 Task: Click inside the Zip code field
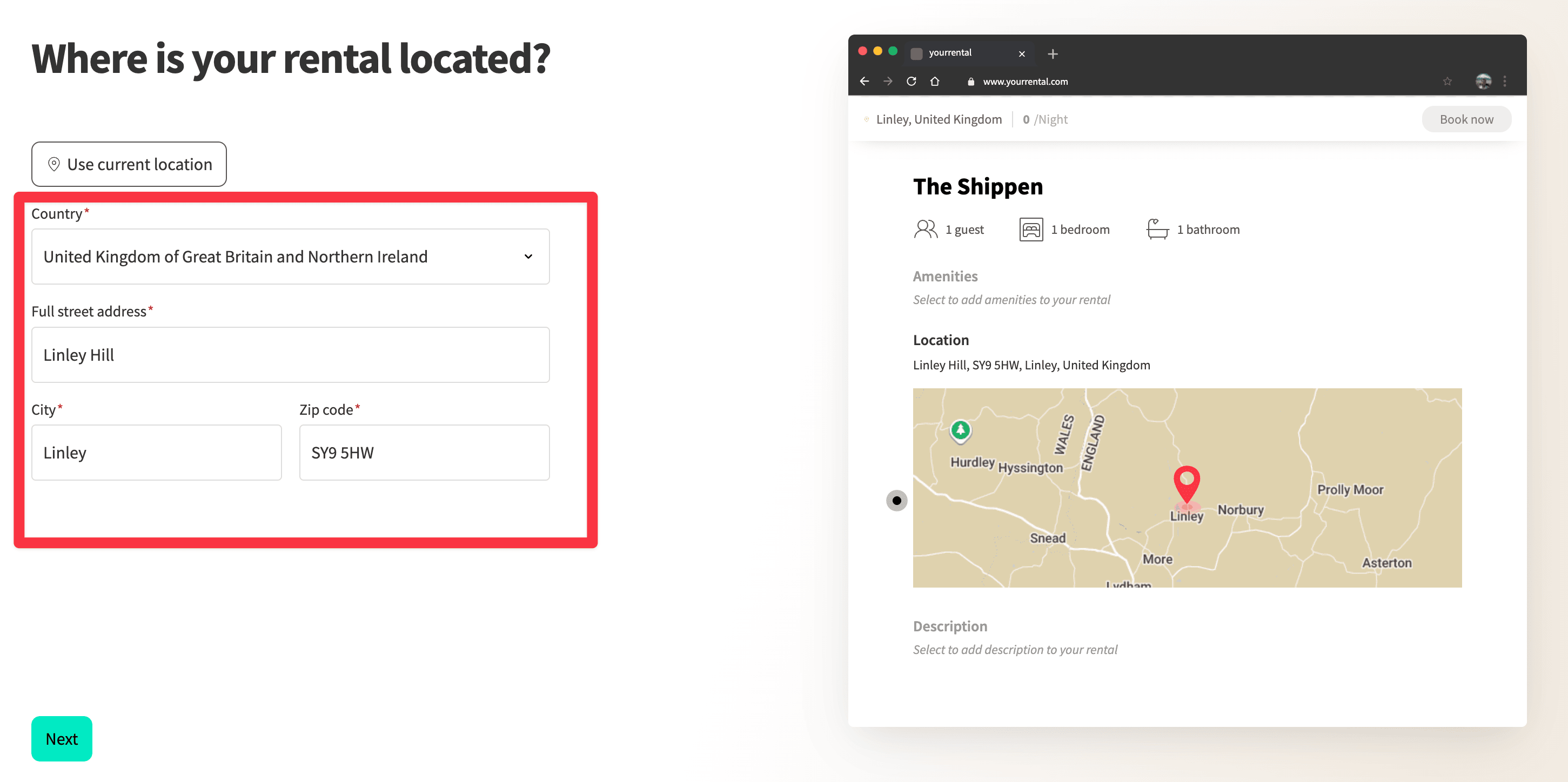click(x=424, y=452)
